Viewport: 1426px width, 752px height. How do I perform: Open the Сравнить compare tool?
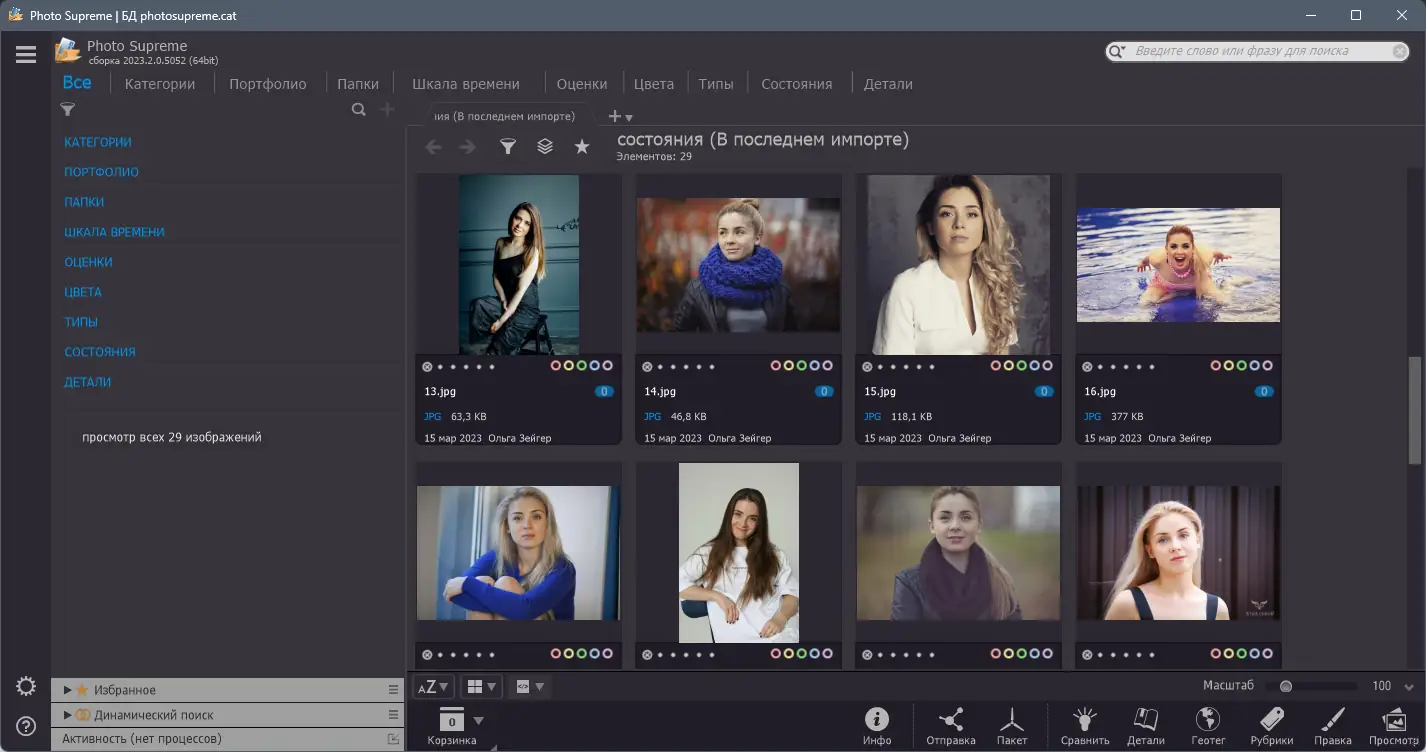[x=1084, y=718]
